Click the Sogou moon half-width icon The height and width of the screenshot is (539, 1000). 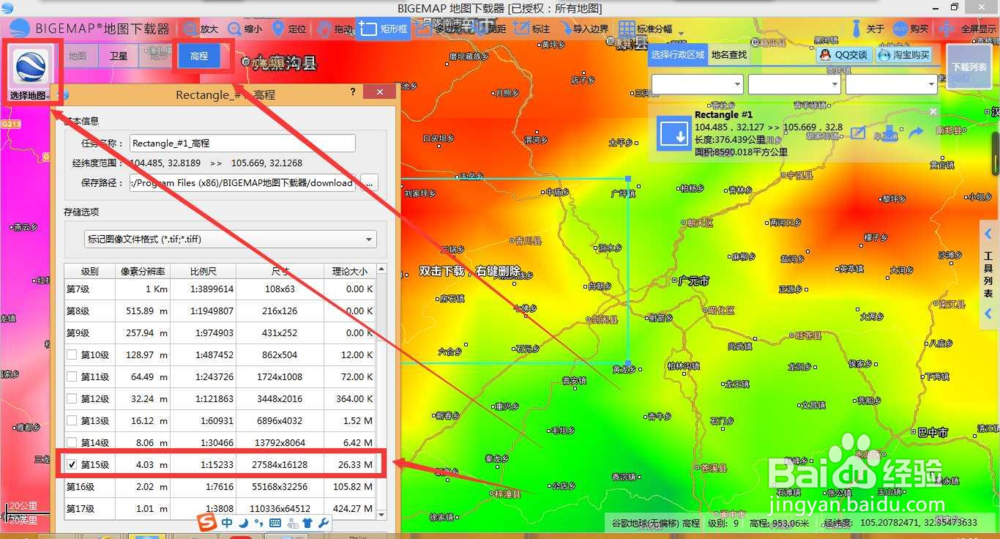click(x=244, y=523)
